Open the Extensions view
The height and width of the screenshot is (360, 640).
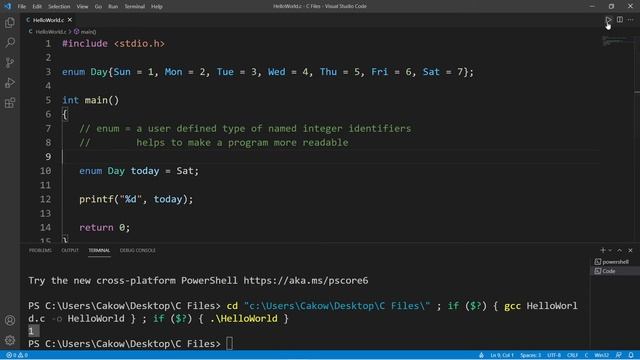pyautogui.click(x=10, y=102)
